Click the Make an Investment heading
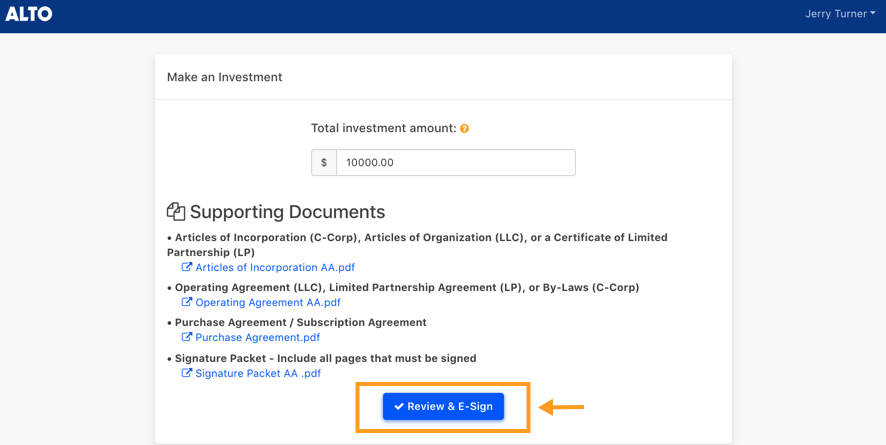The width and height of the screenshot is (886, 445). [x=224, y=77]
